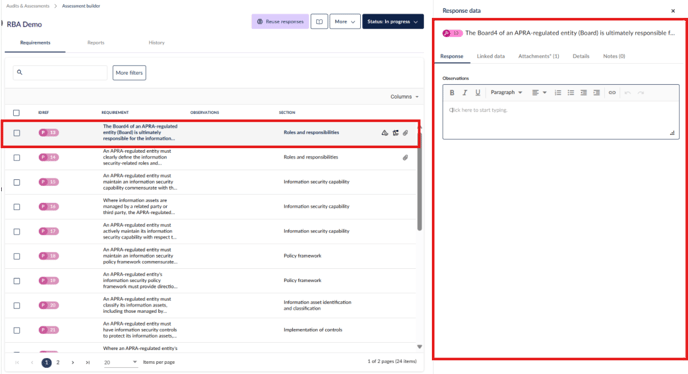Check the box for requirement 15

tap(17, 182)
